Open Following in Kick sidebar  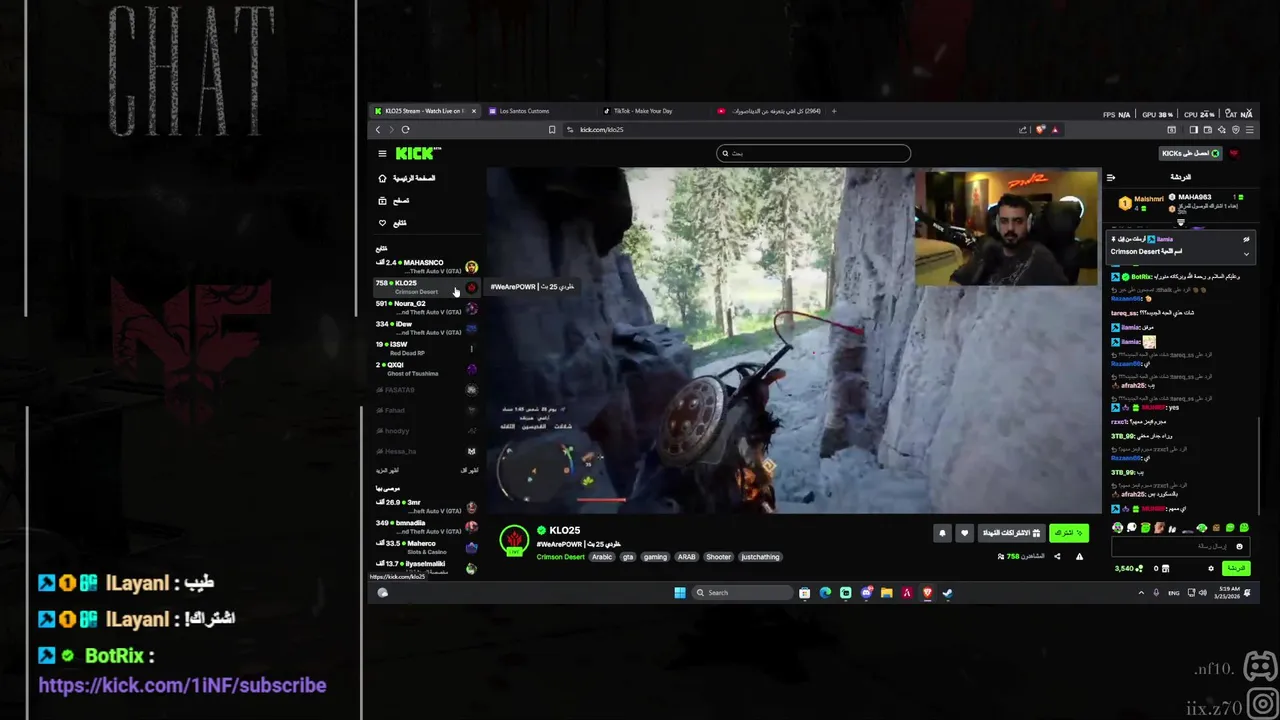click(x=392, y=223)
